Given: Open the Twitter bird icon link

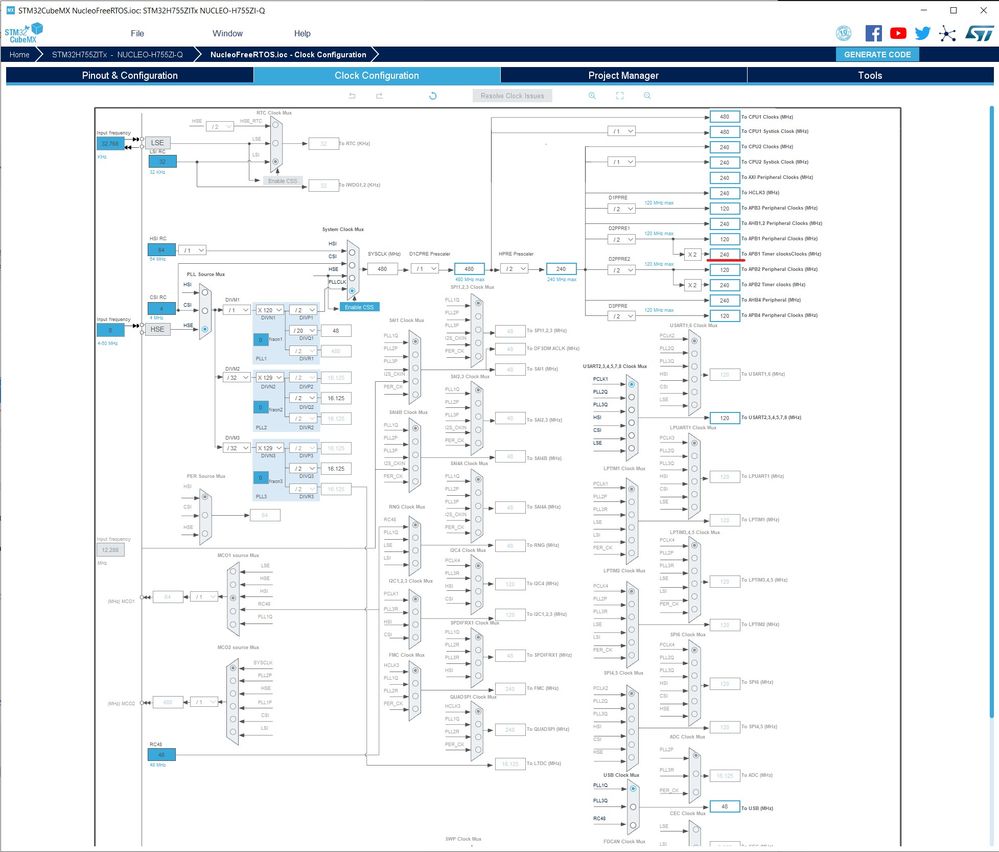Looking at the screenshot, I should 923,33.
